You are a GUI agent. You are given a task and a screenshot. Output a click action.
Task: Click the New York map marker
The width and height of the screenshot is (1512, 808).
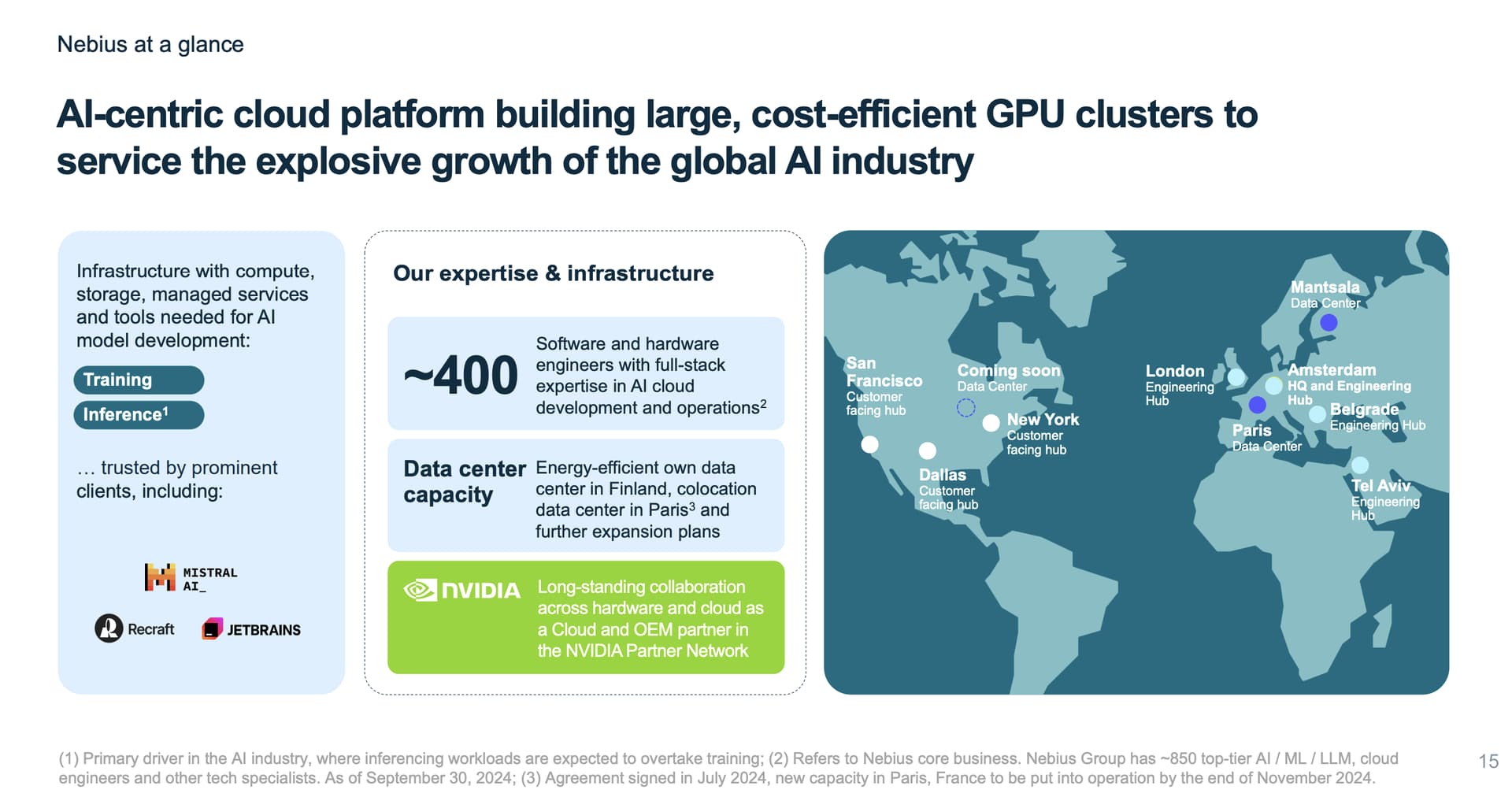point(991,423)
